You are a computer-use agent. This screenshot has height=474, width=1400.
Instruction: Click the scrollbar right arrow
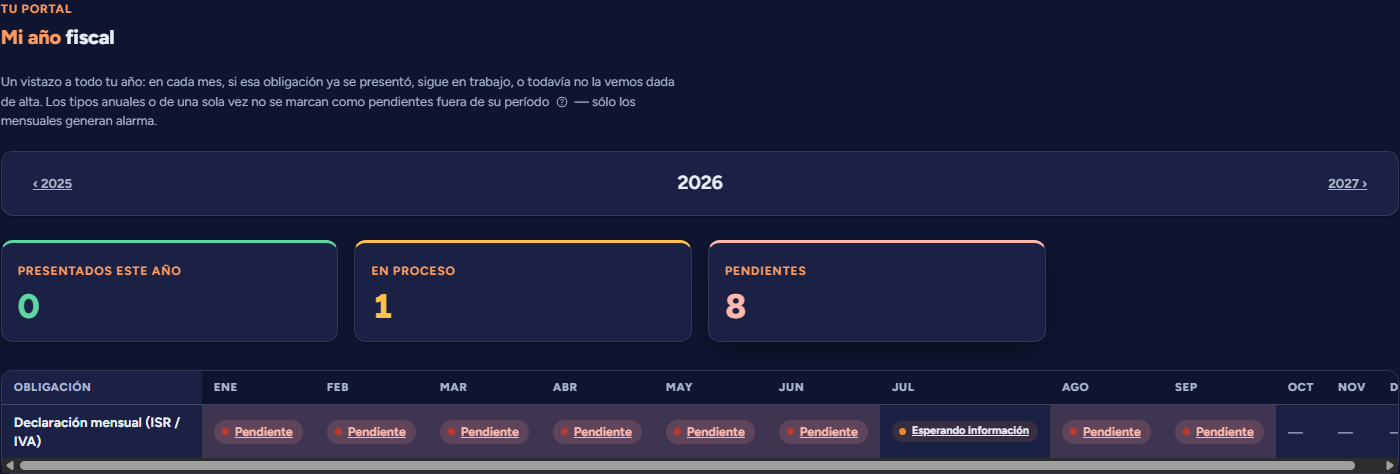coord(1391,466)
